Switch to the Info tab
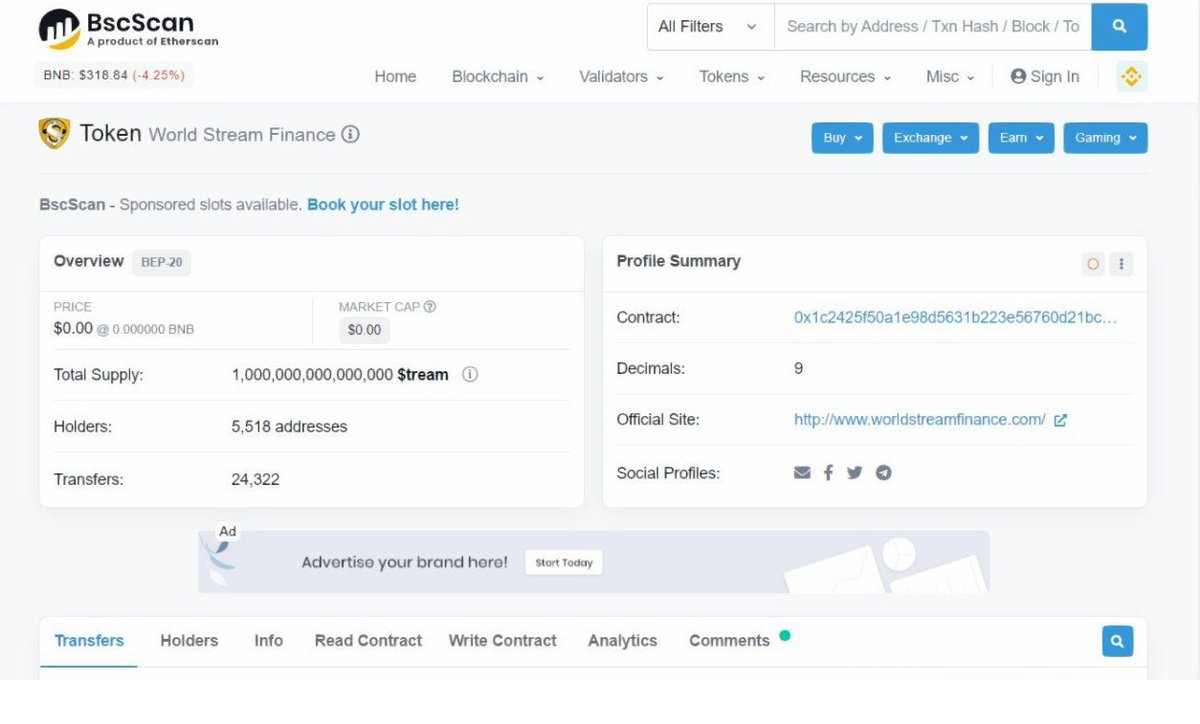 [268, 641]
